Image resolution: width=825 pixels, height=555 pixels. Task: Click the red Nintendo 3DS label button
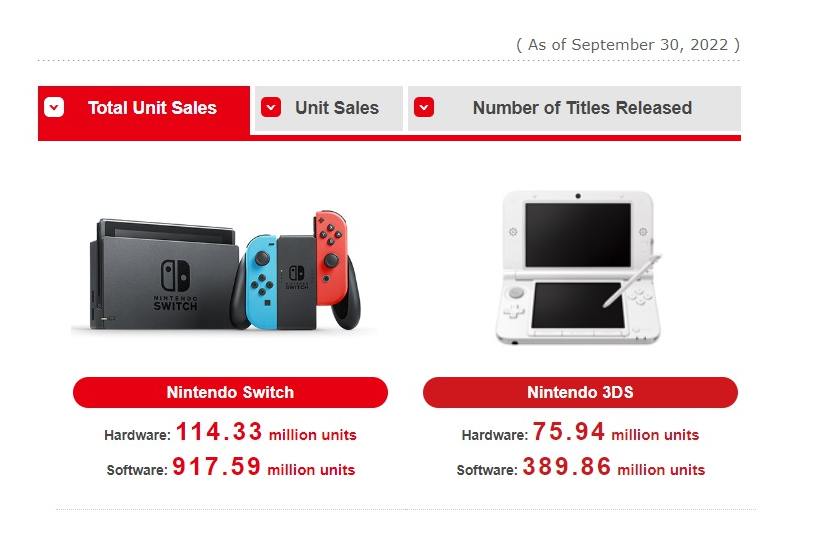coord(580,392)
